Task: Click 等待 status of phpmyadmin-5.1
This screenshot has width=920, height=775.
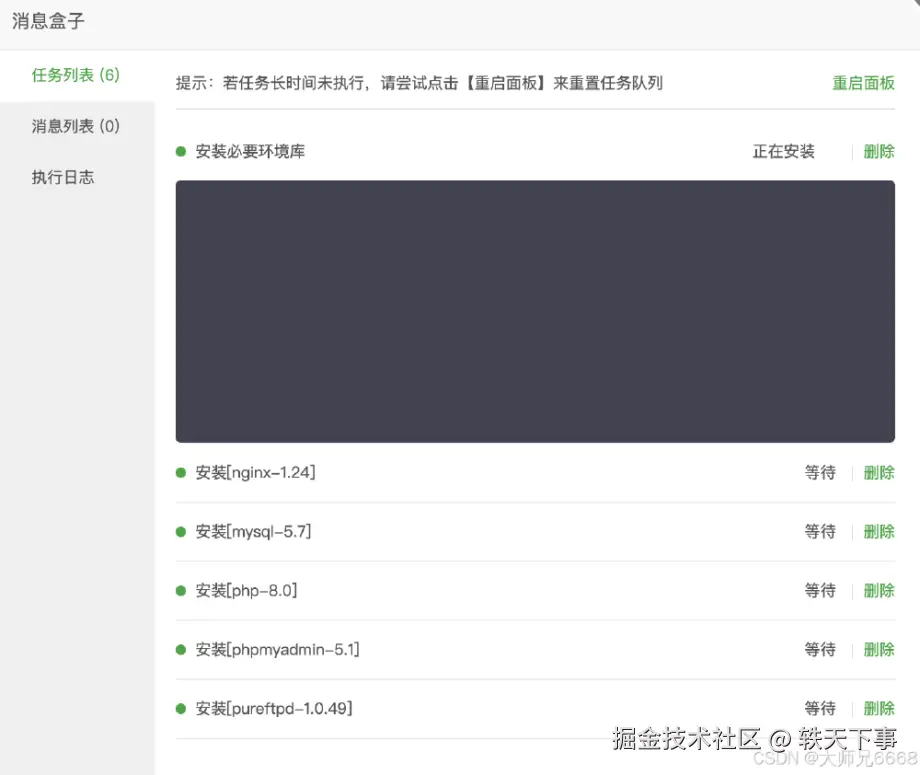Action: (820, 649)
